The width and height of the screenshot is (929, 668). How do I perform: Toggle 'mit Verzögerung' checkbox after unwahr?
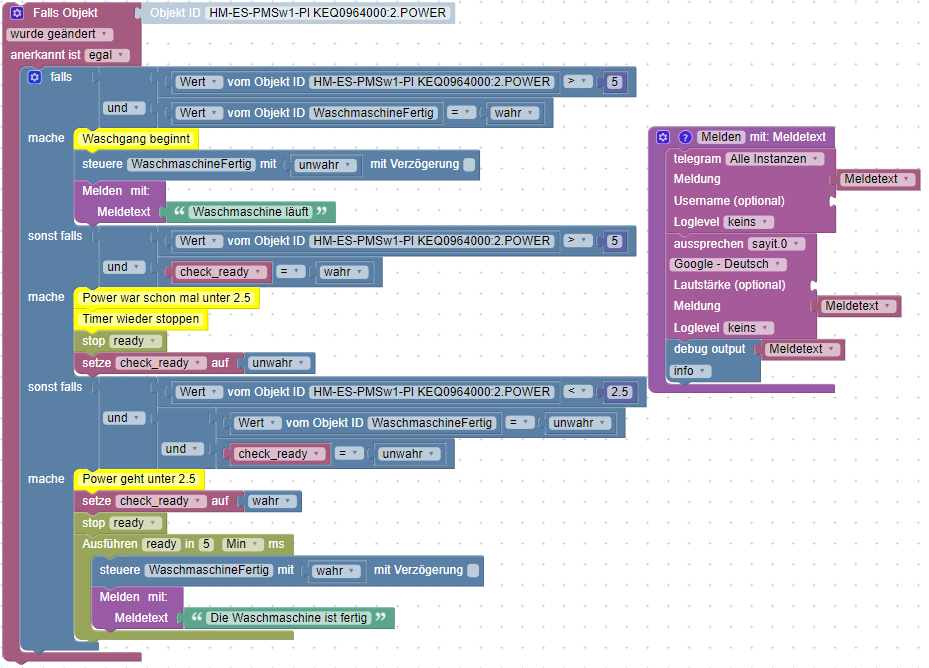pyautogui.click(x=469, y=164)
